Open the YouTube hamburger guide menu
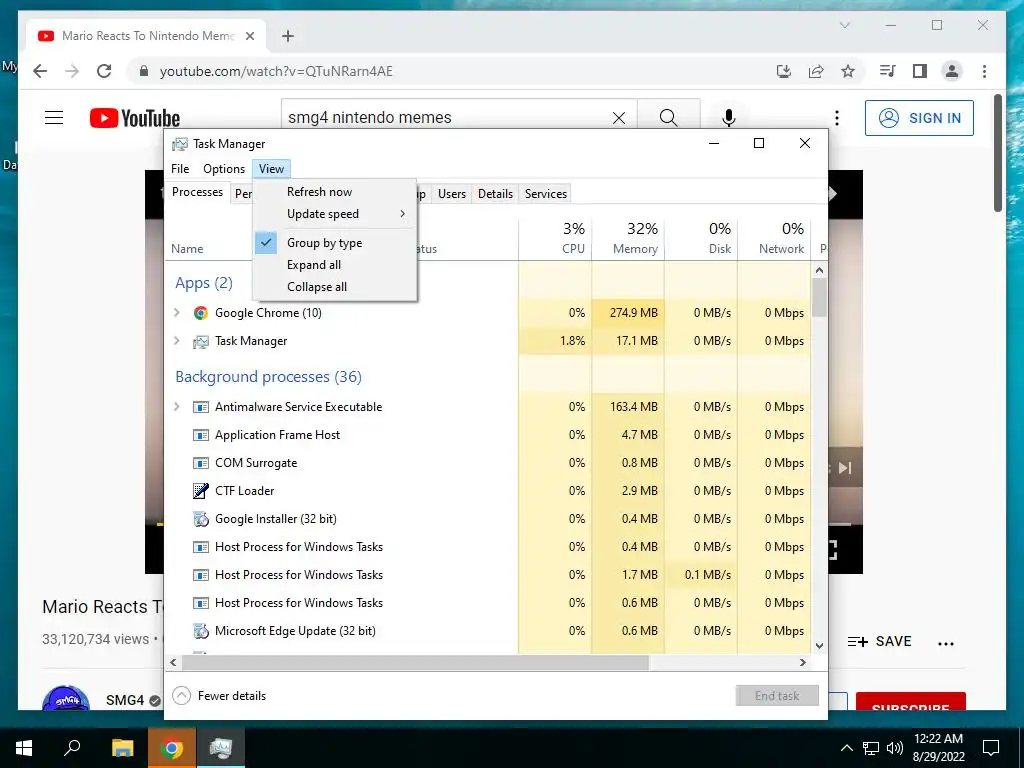 click(54, 118)
